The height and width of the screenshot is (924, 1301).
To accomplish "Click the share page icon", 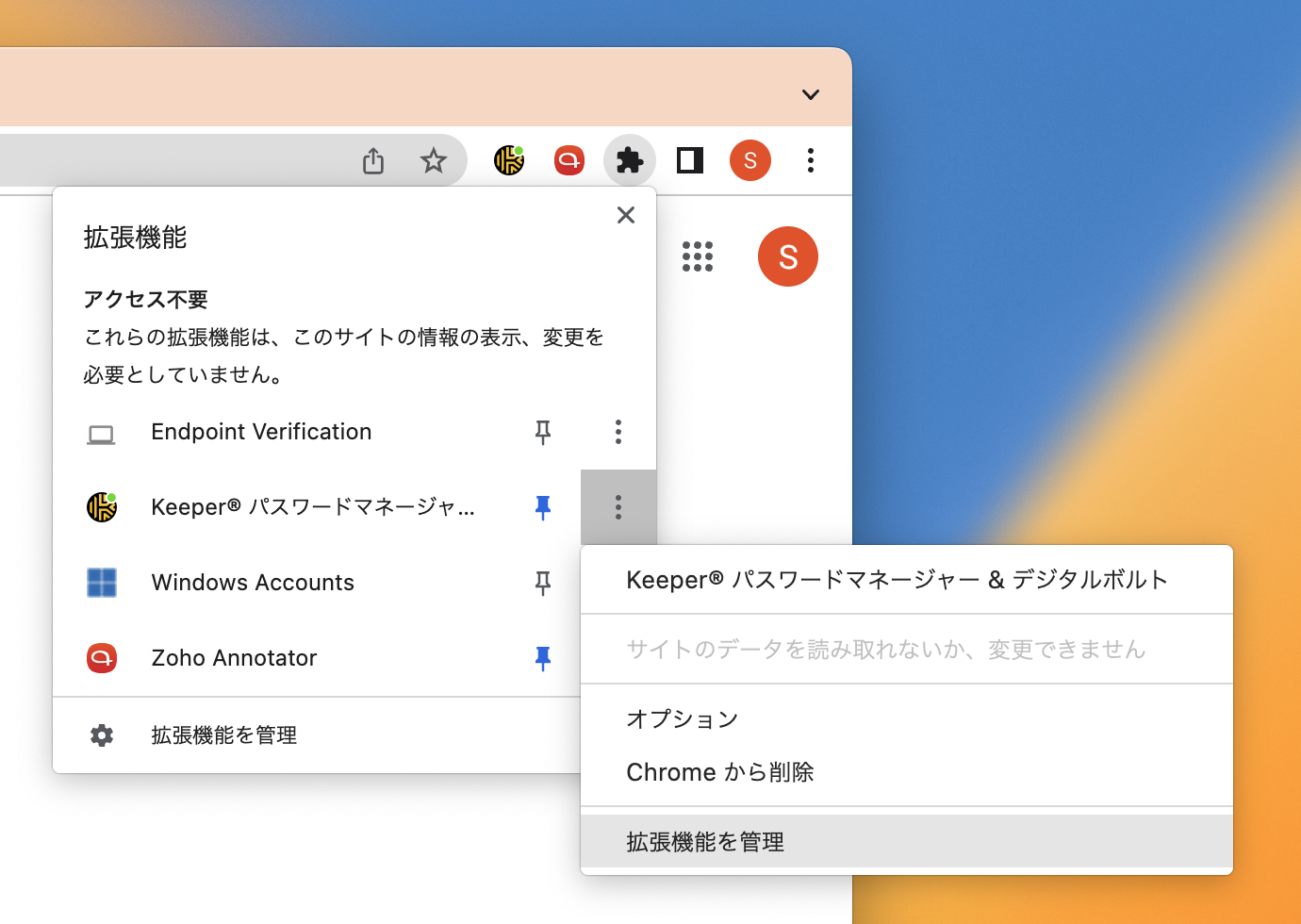I will coord(373,161).
